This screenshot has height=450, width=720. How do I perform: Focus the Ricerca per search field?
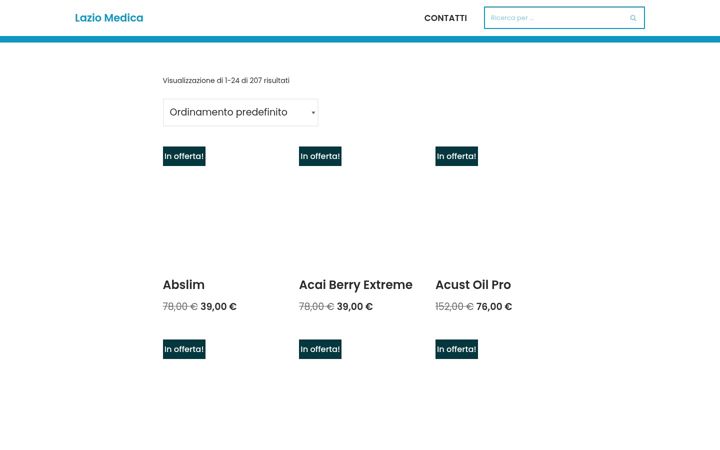564,18
